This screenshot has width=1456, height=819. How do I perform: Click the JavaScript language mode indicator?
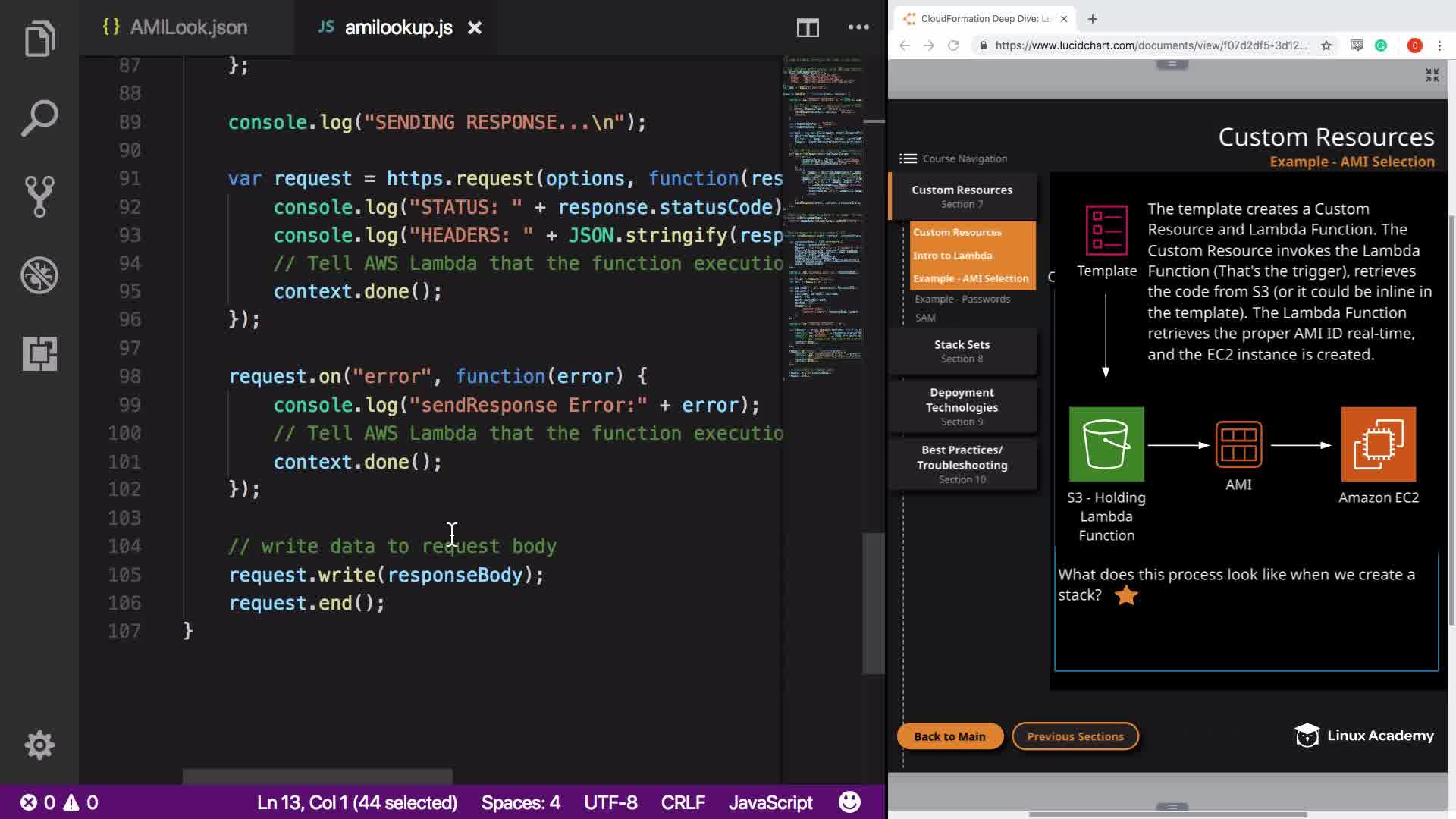click(770, 802)
